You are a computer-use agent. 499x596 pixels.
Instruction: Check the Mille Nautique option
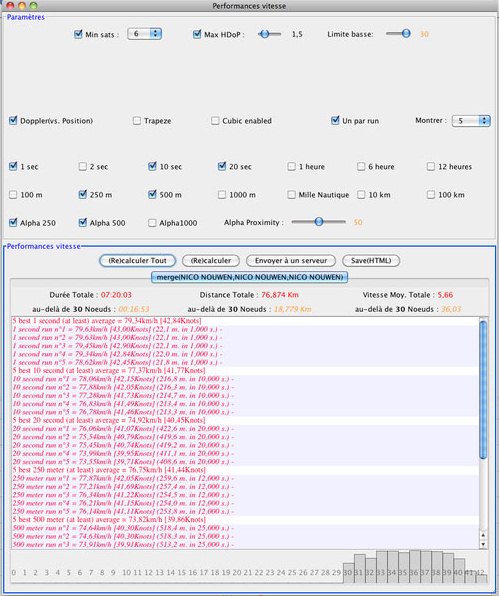click(x=291, y=195)
